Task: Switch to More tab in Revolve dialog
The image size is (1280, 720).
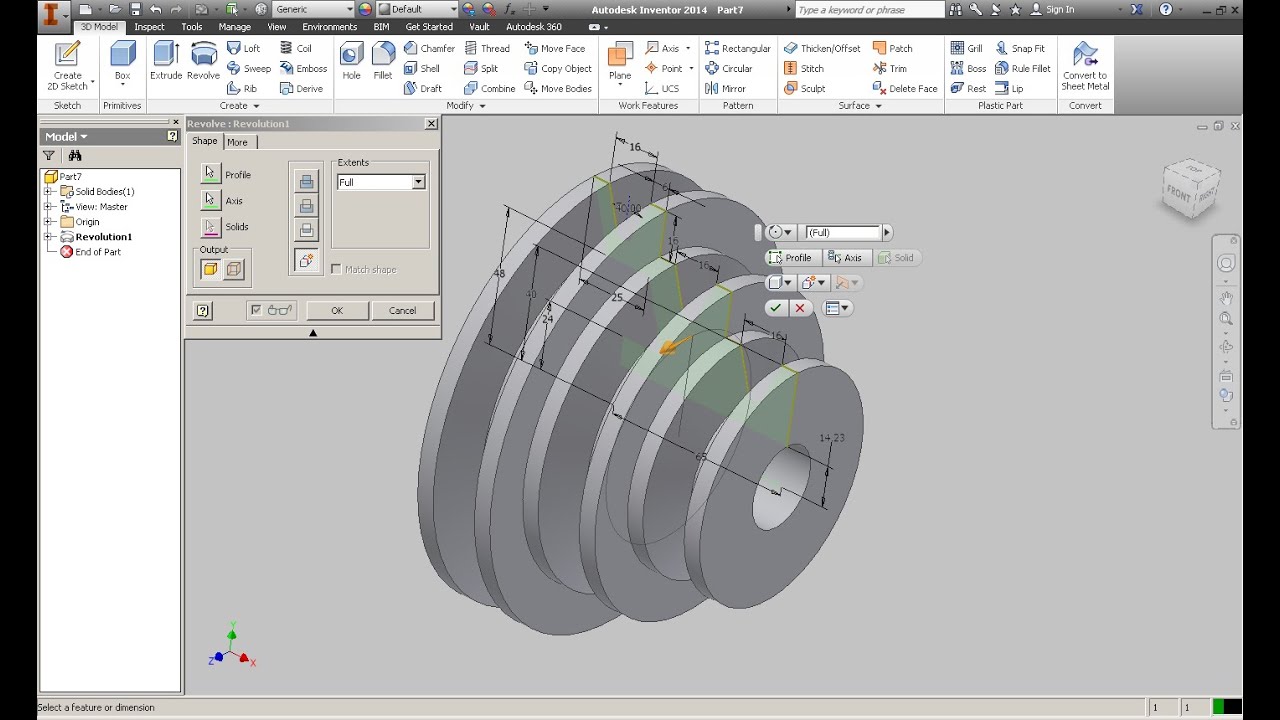Action: (237, 142)
